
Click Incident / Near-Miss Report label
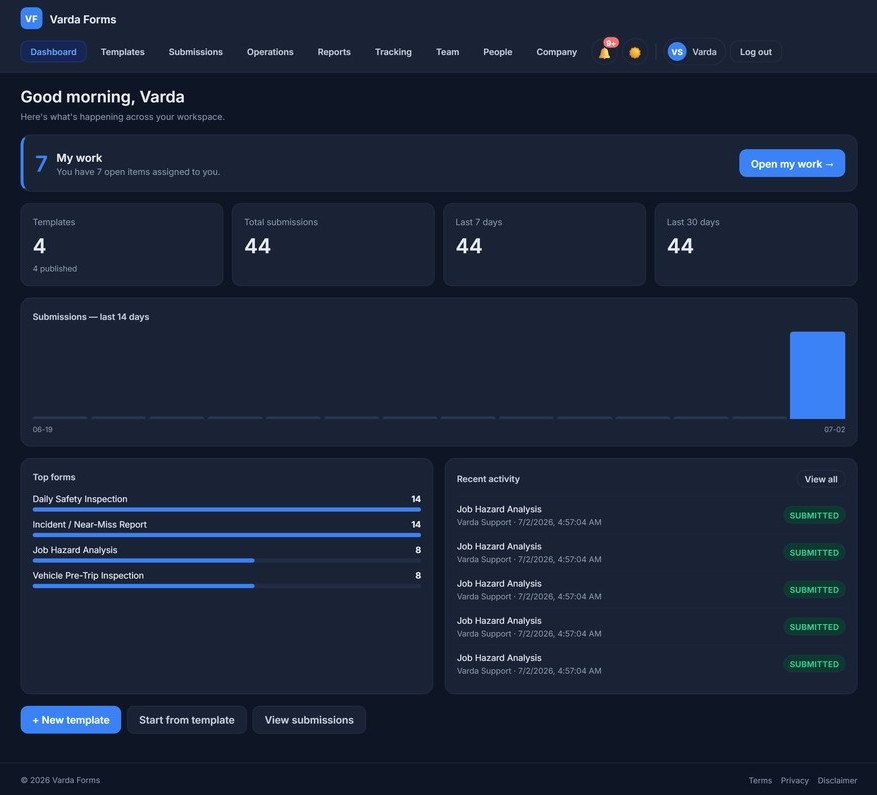pyautogui.click(x=89, y=524)
